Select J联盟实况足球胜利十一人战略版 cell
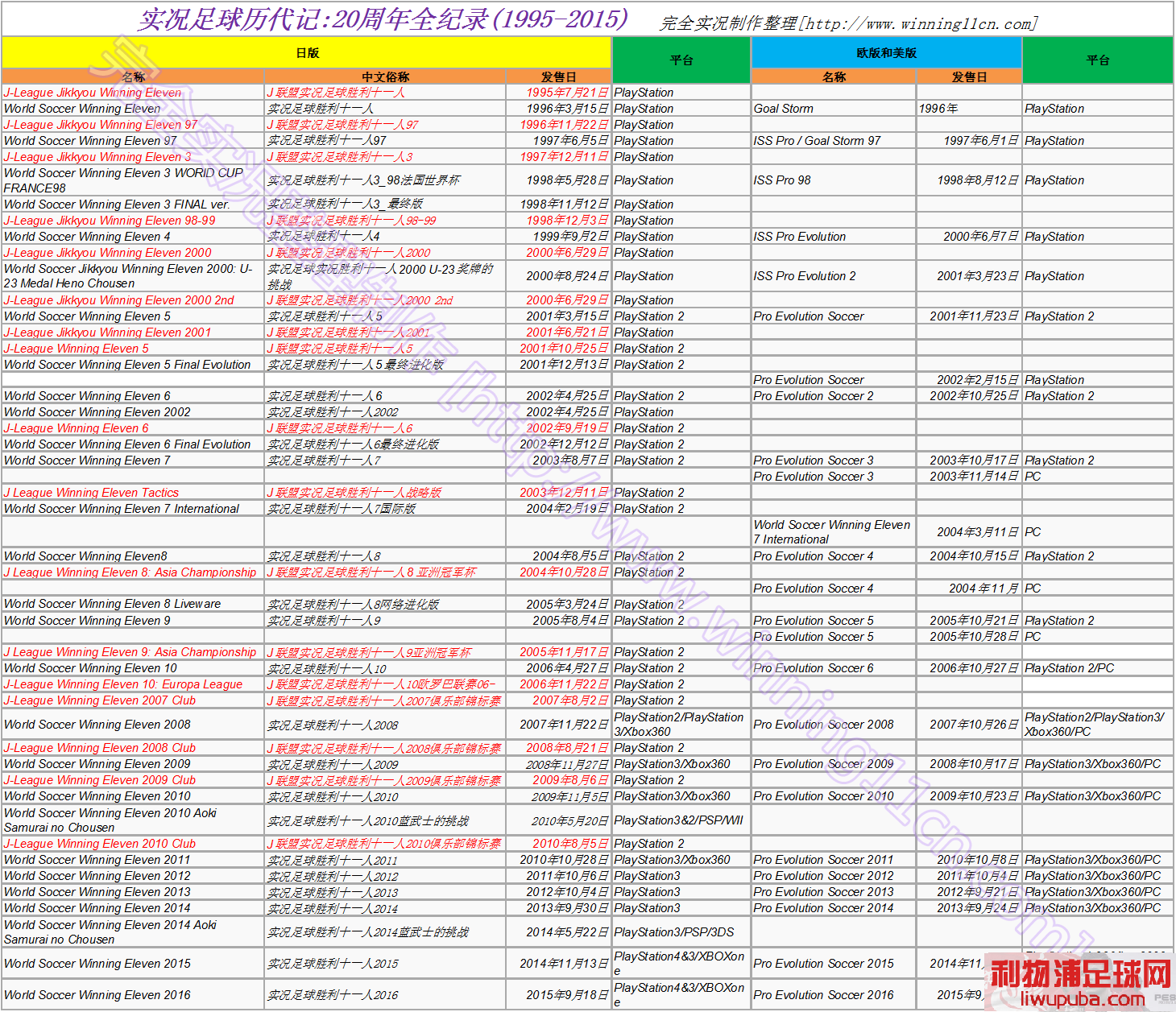Image resolution: width=1176 pixels, height=1012 pixels. point(385,493)
